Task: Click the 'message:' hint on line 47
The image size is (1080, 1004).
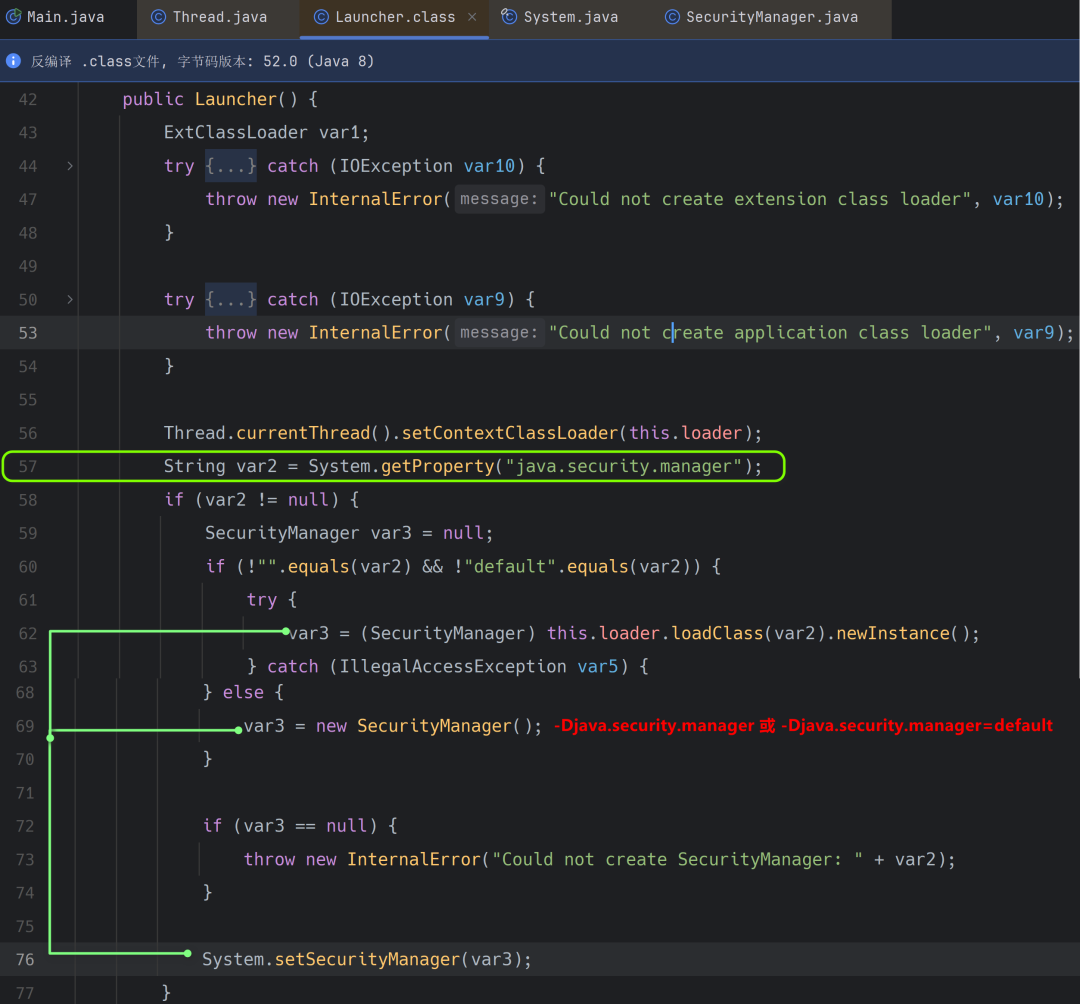Action: tap(499, 199)
